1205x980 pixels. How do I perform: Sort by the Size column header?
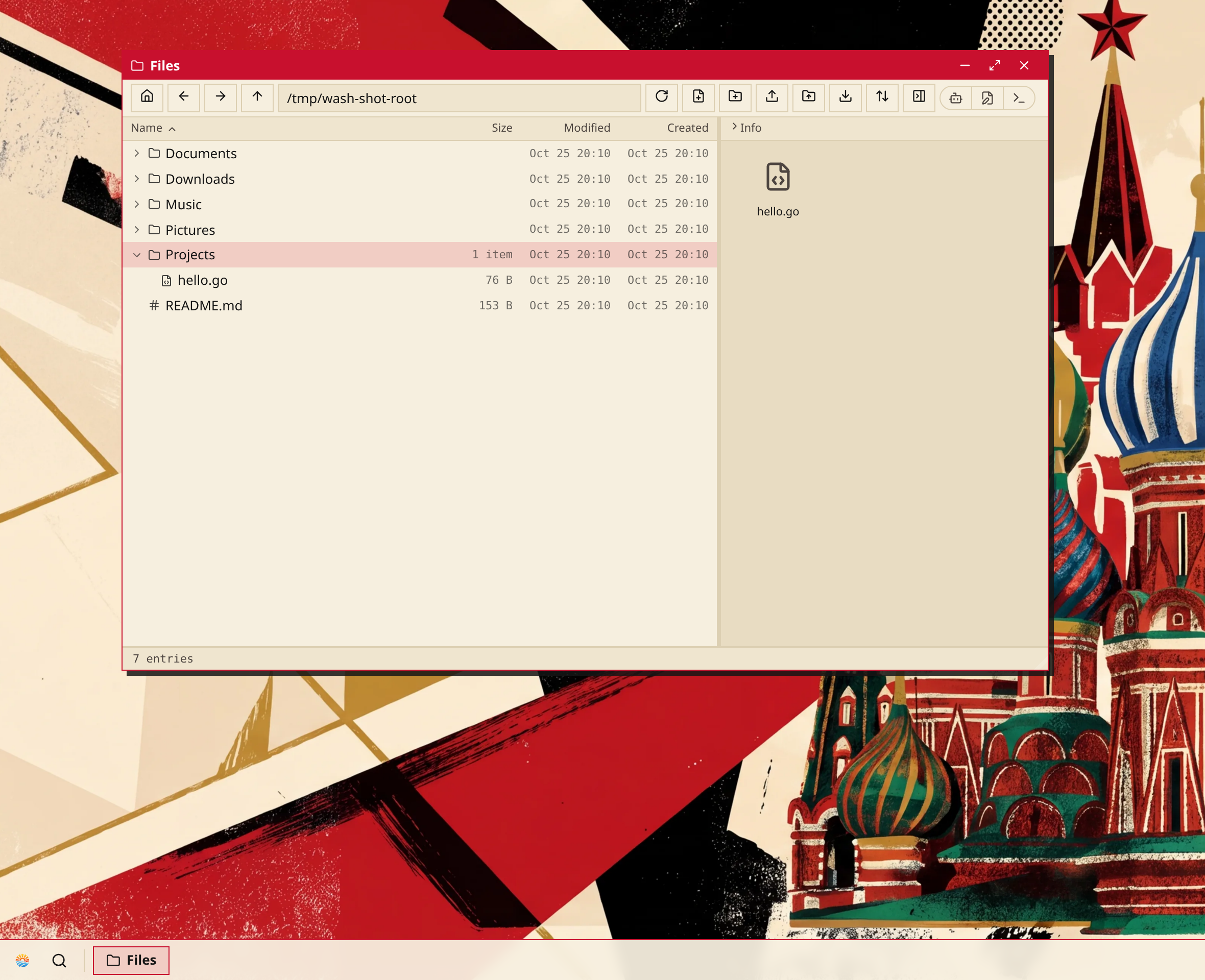[x=501, y=128]
